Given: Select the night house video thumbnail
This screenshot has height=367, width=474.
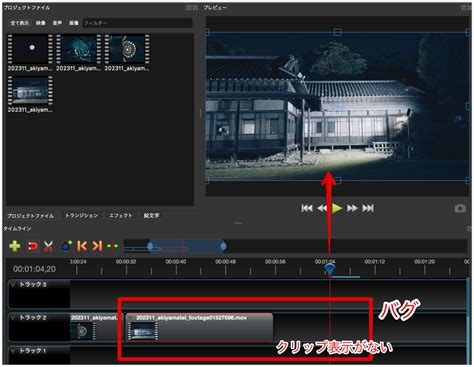Looking at the screenshot, I should (30, 91).
